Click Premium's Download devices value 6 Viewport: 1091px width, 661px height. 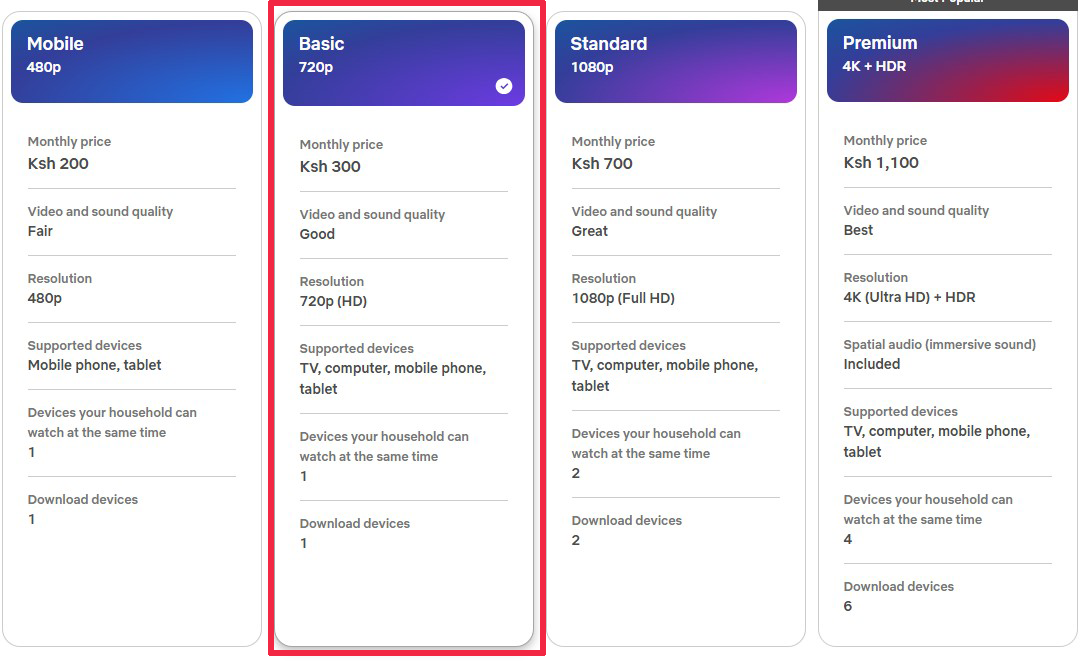pyautogui.click(x=847, y=606)
